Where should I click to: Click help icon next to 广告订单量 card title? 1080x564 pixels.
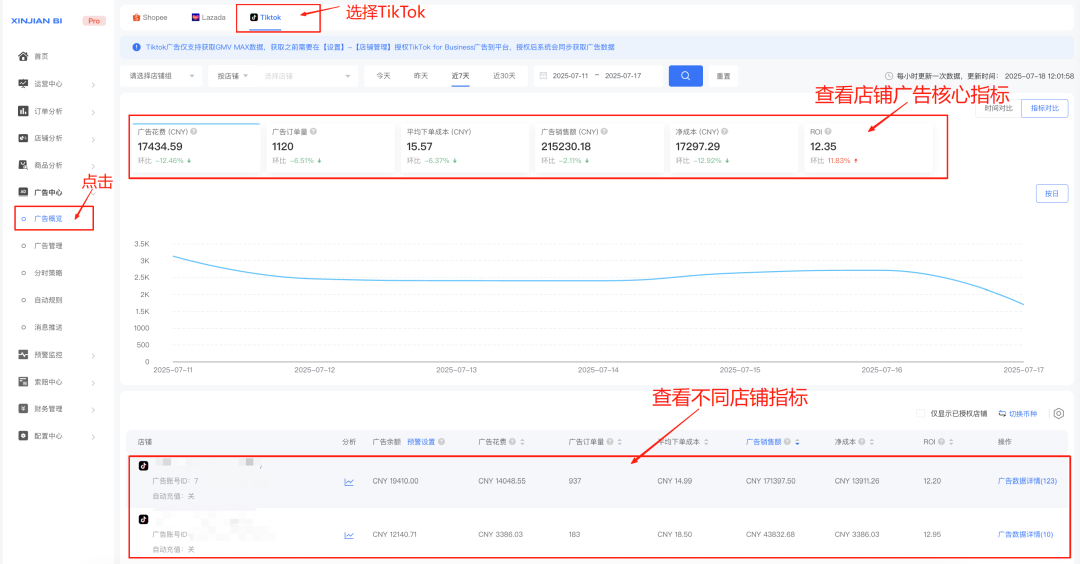[x=313, y=132]
